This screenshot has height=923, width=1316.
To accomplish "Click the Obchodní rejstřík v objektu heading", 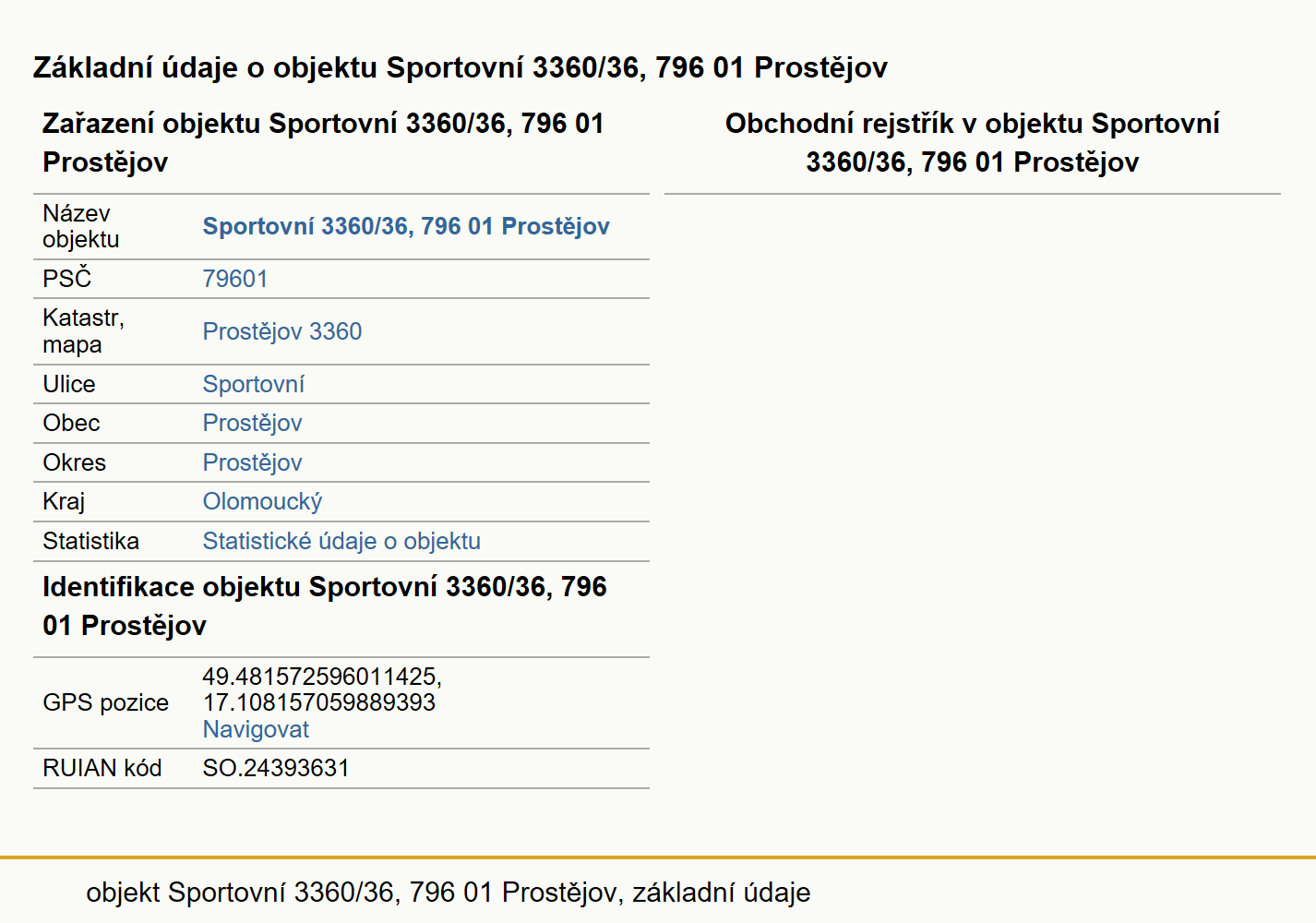I will pyautogui.click(x=973, y=143).
